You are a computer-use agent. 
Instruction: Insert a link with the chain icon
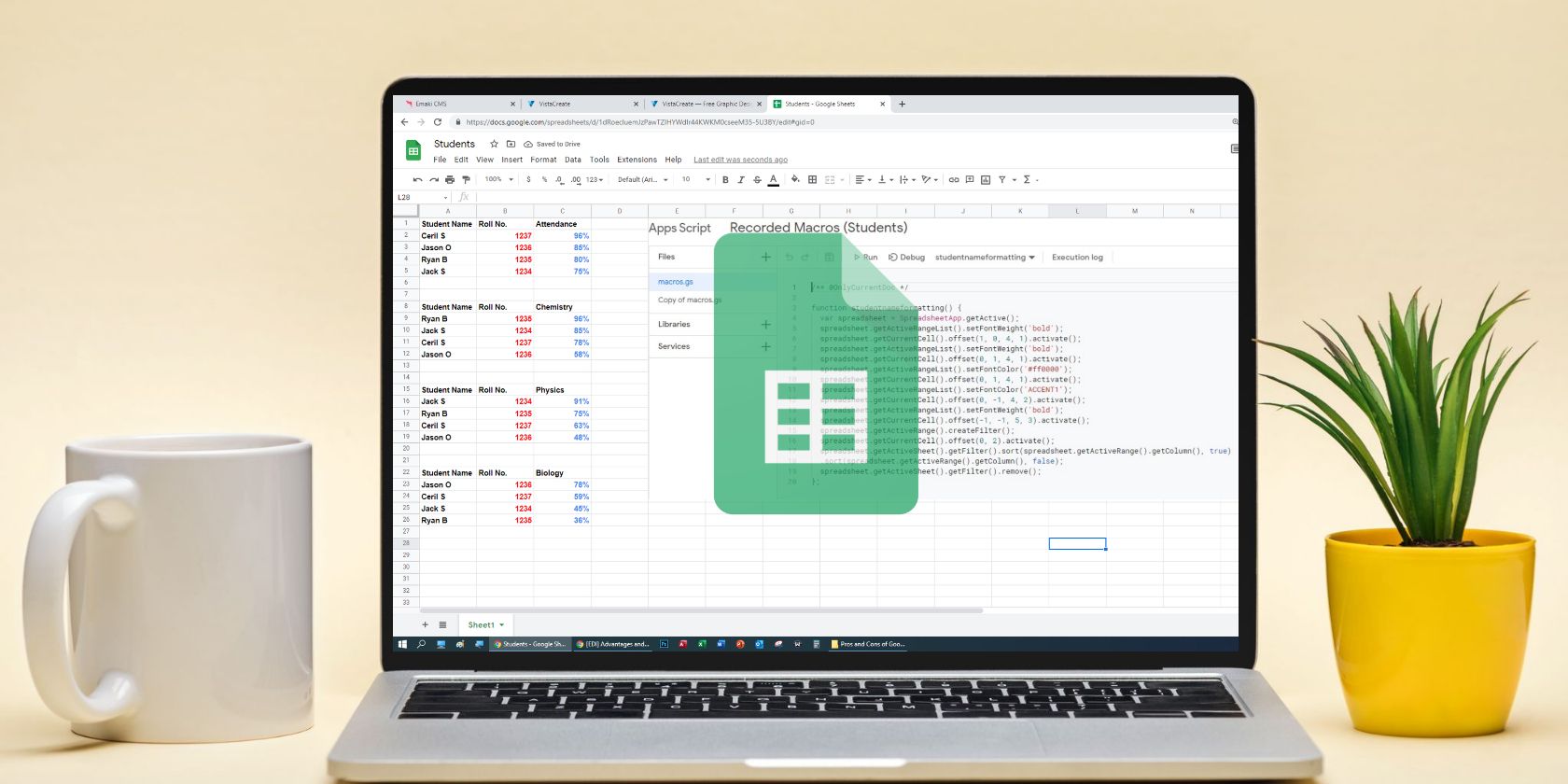[x=954, y=179]
